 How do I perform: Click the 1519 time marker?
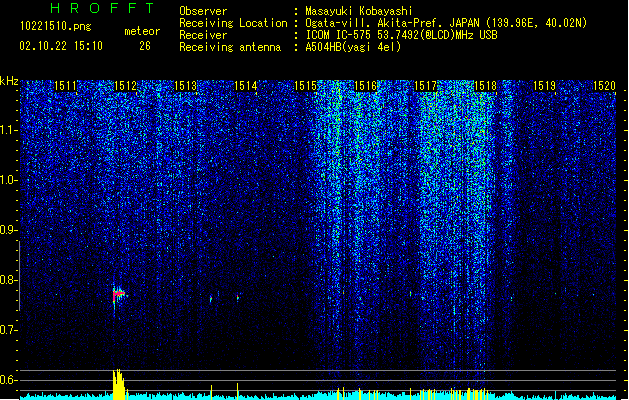pyautogui.click(x=545, y=86)
